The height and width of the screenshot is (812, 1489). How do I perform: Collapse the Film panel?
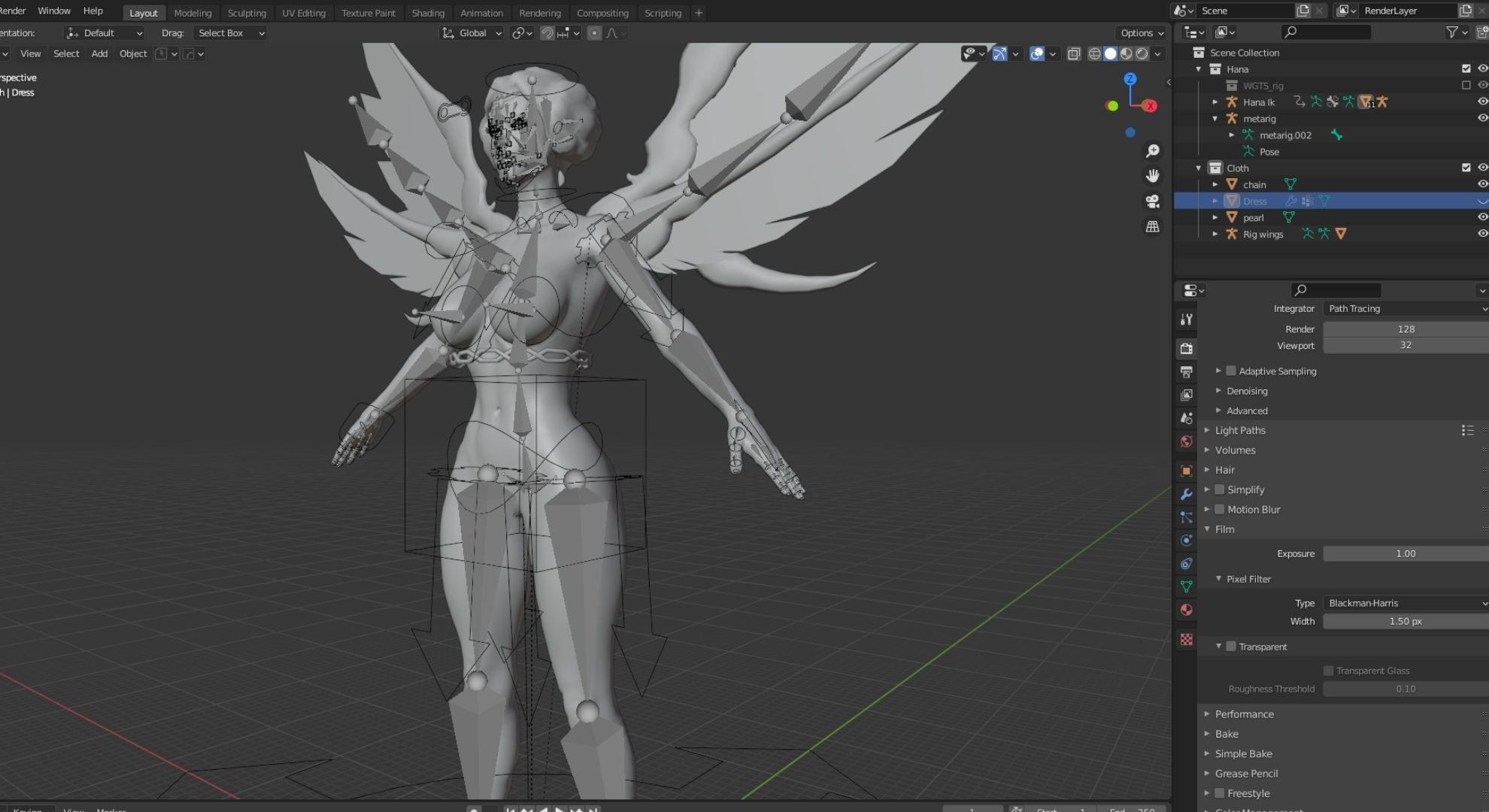pyautogui.click(x=1224, y=529)
